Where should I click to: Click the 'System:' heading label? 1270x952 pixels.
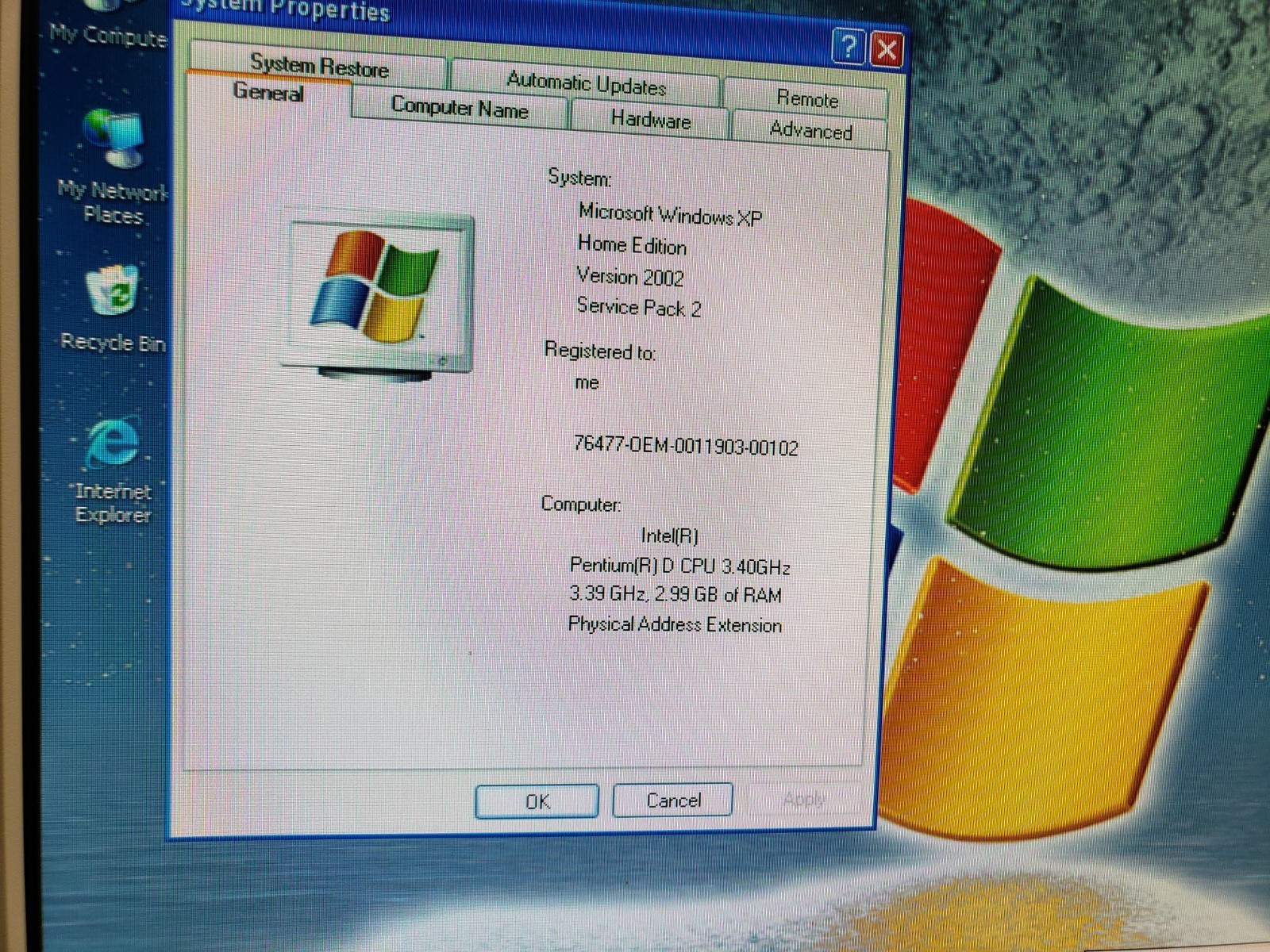579,178
